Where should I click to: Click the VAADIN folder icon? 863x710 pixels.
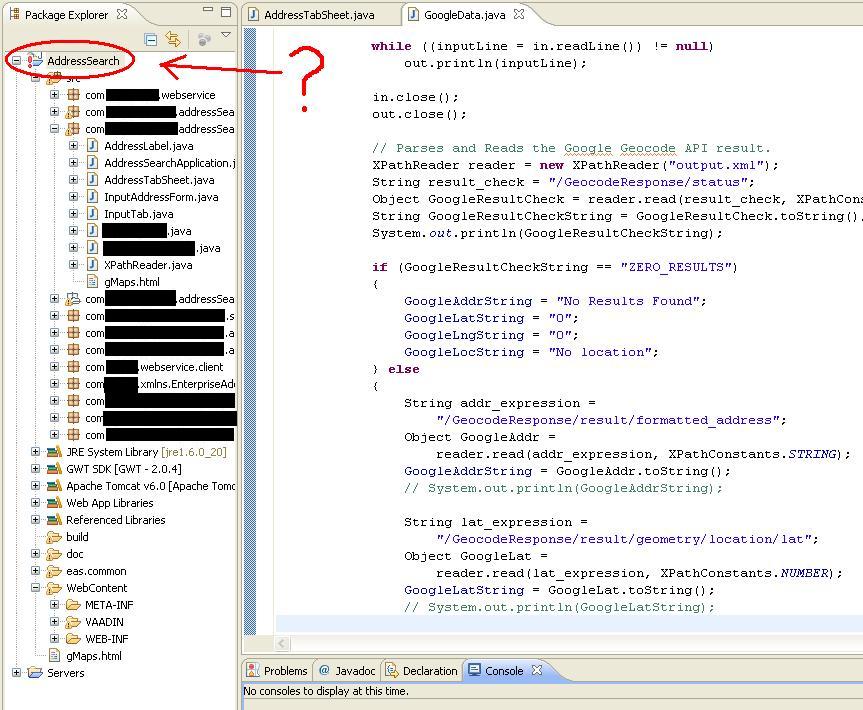point(73,622)
